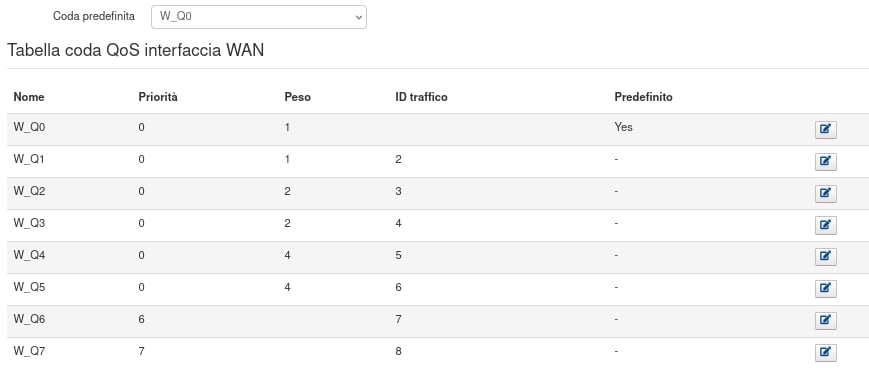Click the Coda predefinita label
The width and height of the screenshot is (869, 376).
click(94, 17)
